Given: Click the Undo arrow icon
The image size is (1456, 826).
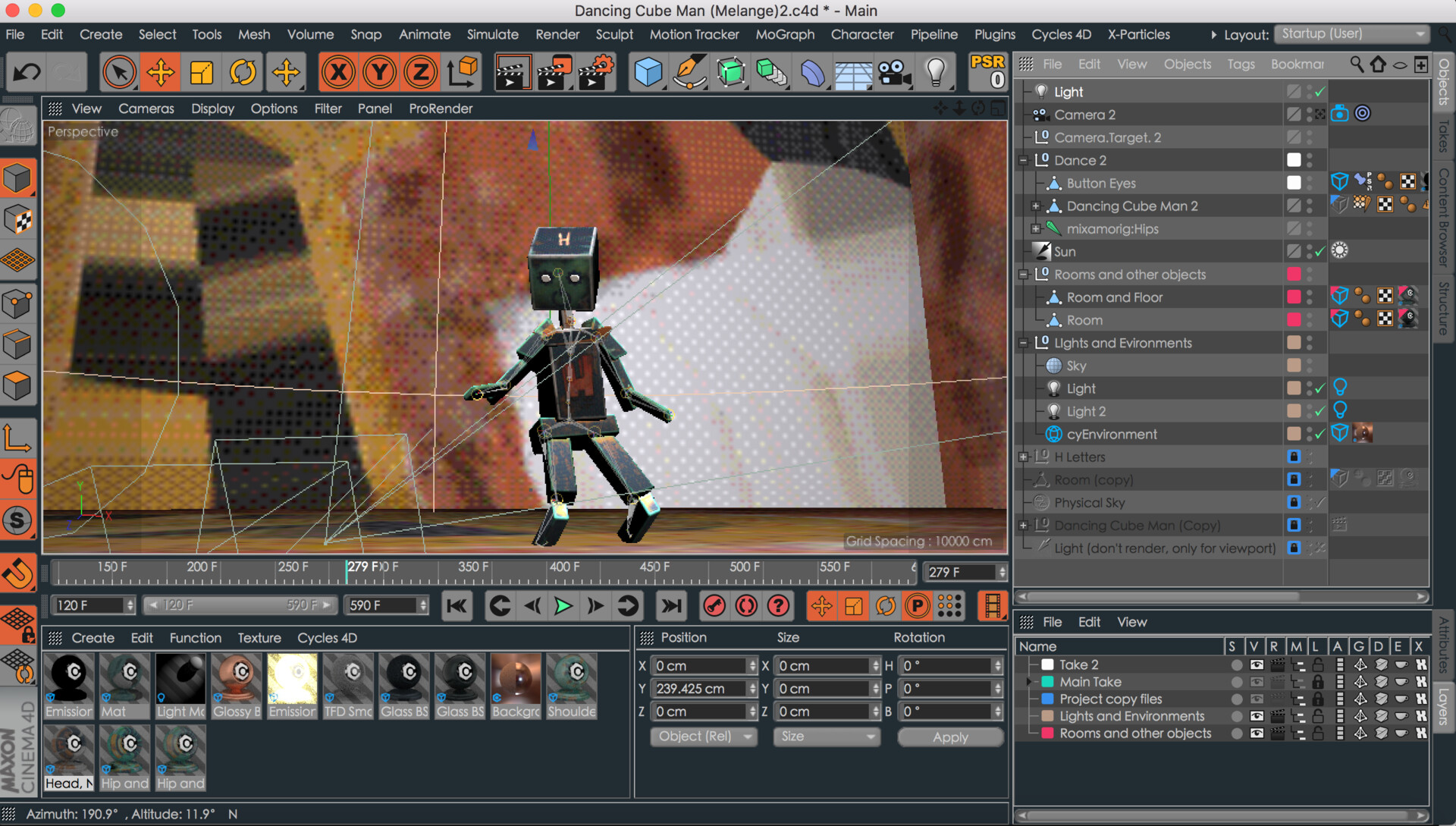Looking at the screenshot, I should tap(27, 73).
